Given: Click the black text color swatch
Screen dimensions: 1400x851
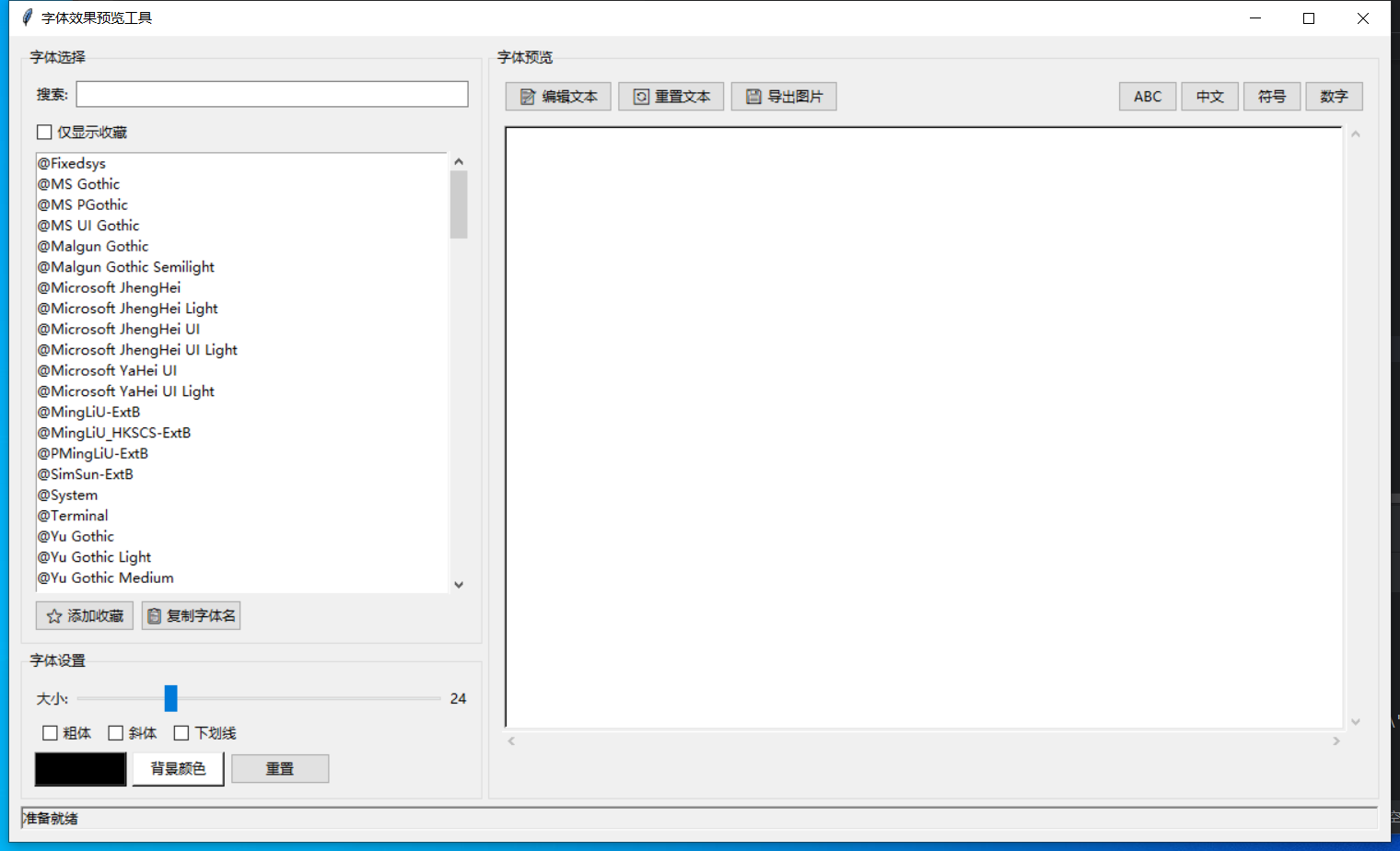Looking at the screenshot, I should [x=81, y=769].
